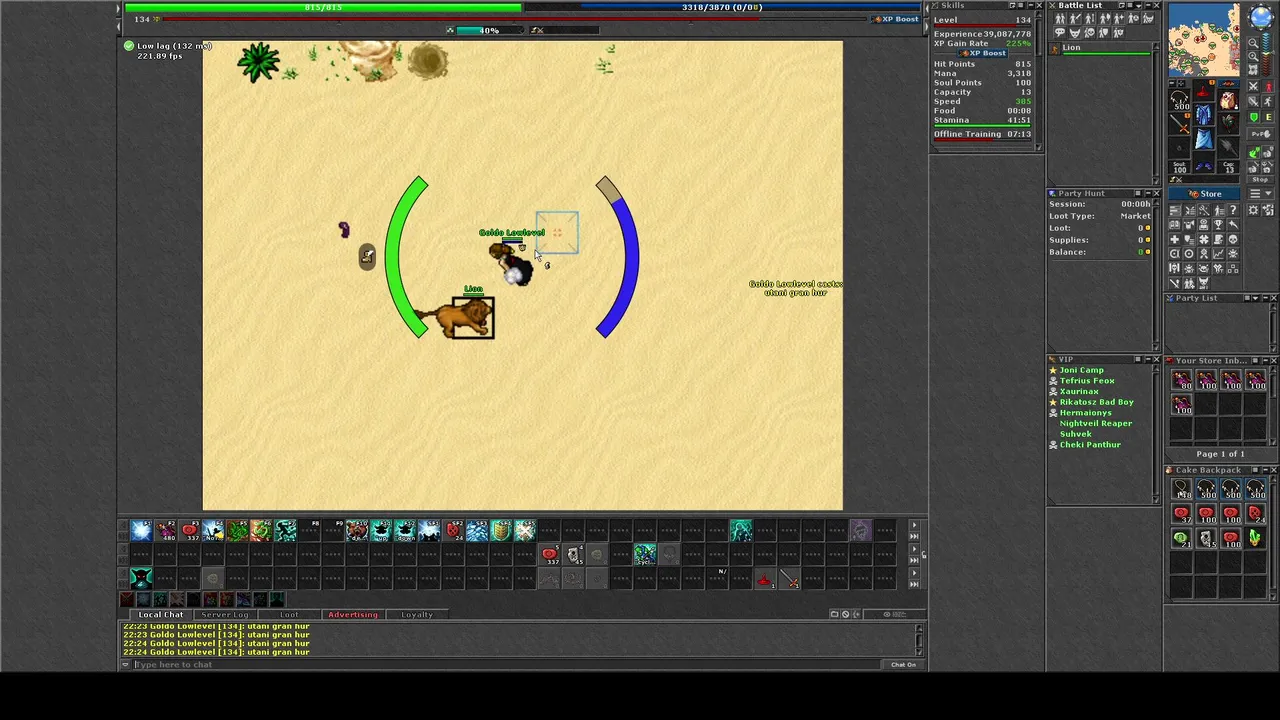Click the sword hotkey on the action bar

[790, 578]
